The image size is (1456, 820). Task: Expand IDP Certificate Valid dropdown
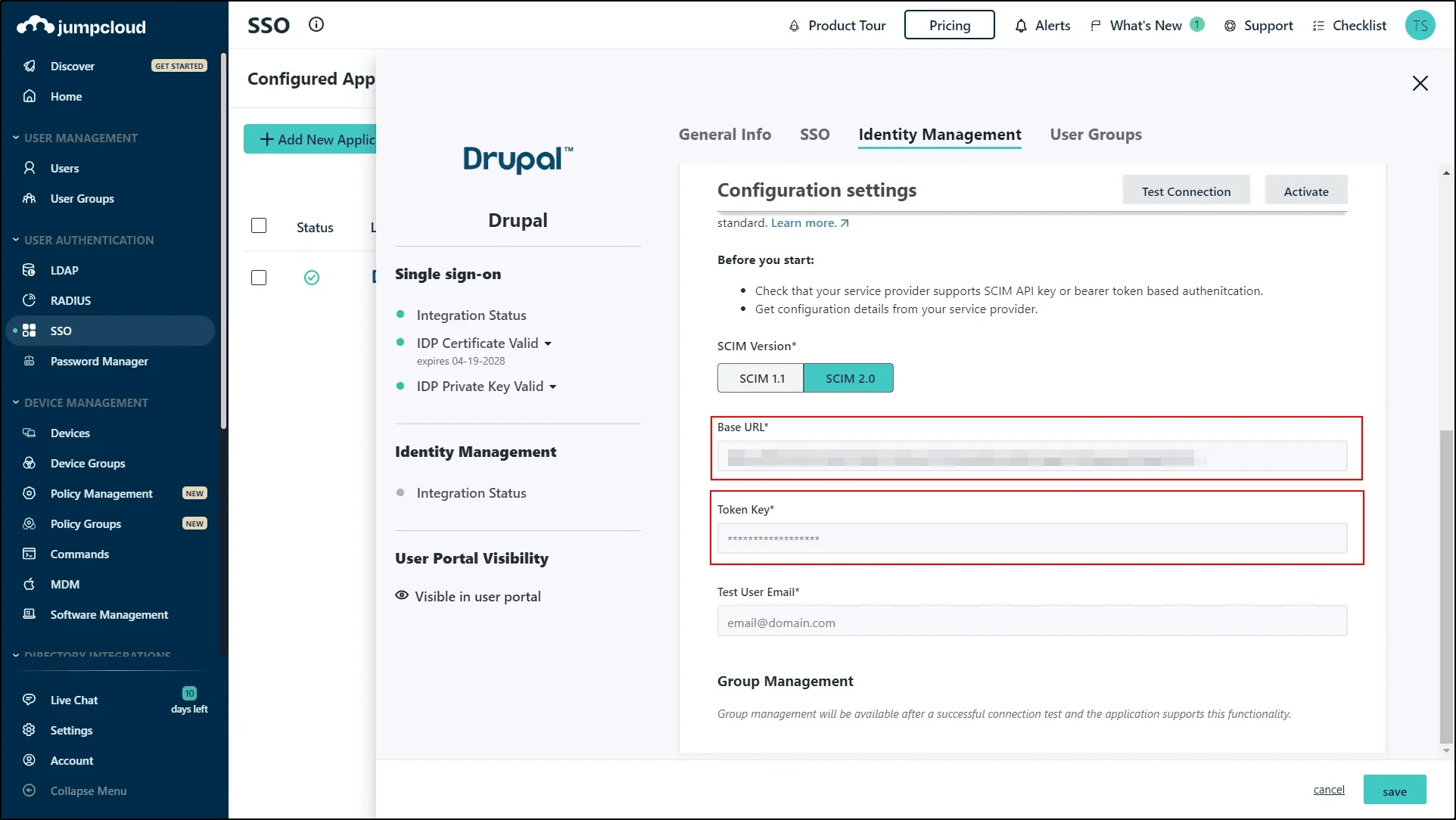548,343
